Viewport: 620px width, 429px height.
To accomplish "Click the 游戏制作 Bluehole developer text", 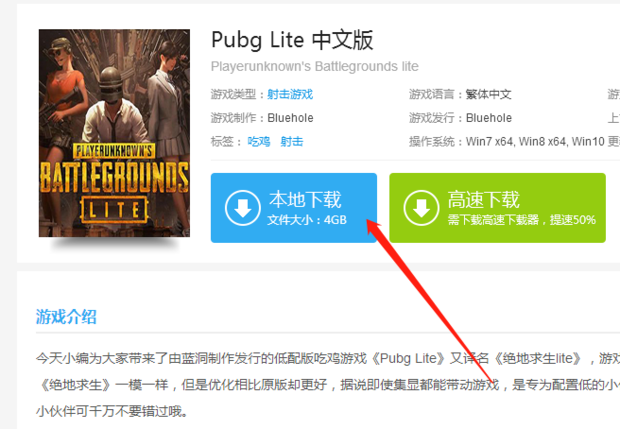I will point(262,118).
